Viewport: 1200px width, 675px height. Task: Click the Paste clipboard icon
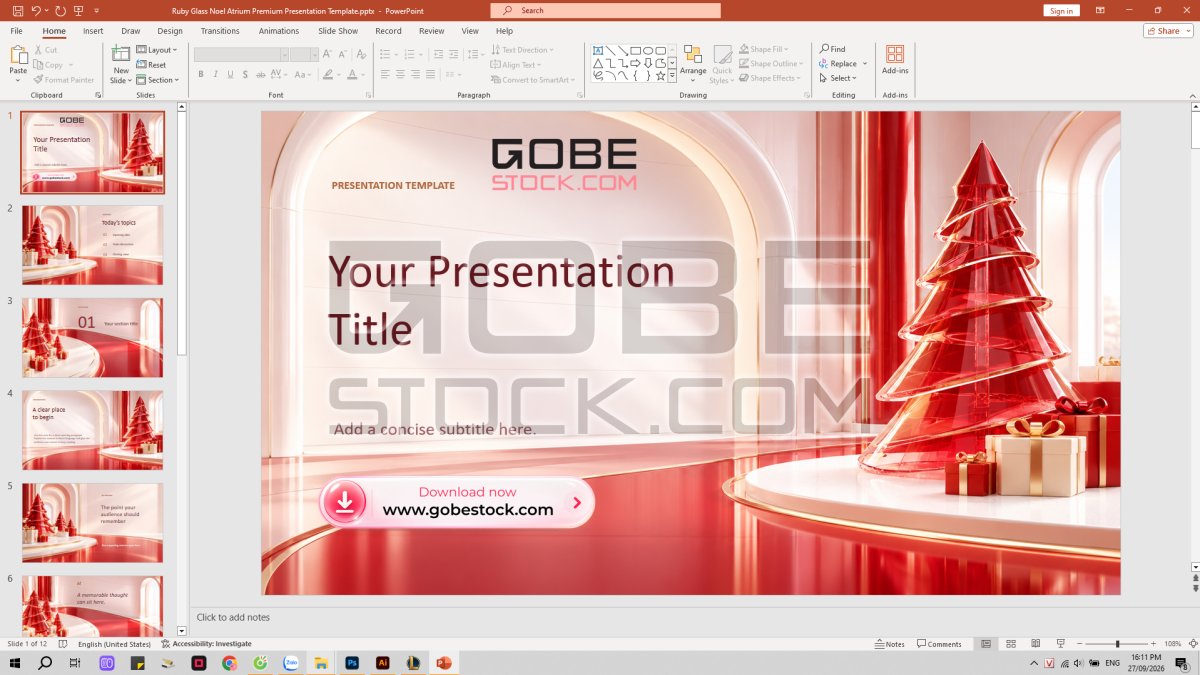tap(18, 54)
